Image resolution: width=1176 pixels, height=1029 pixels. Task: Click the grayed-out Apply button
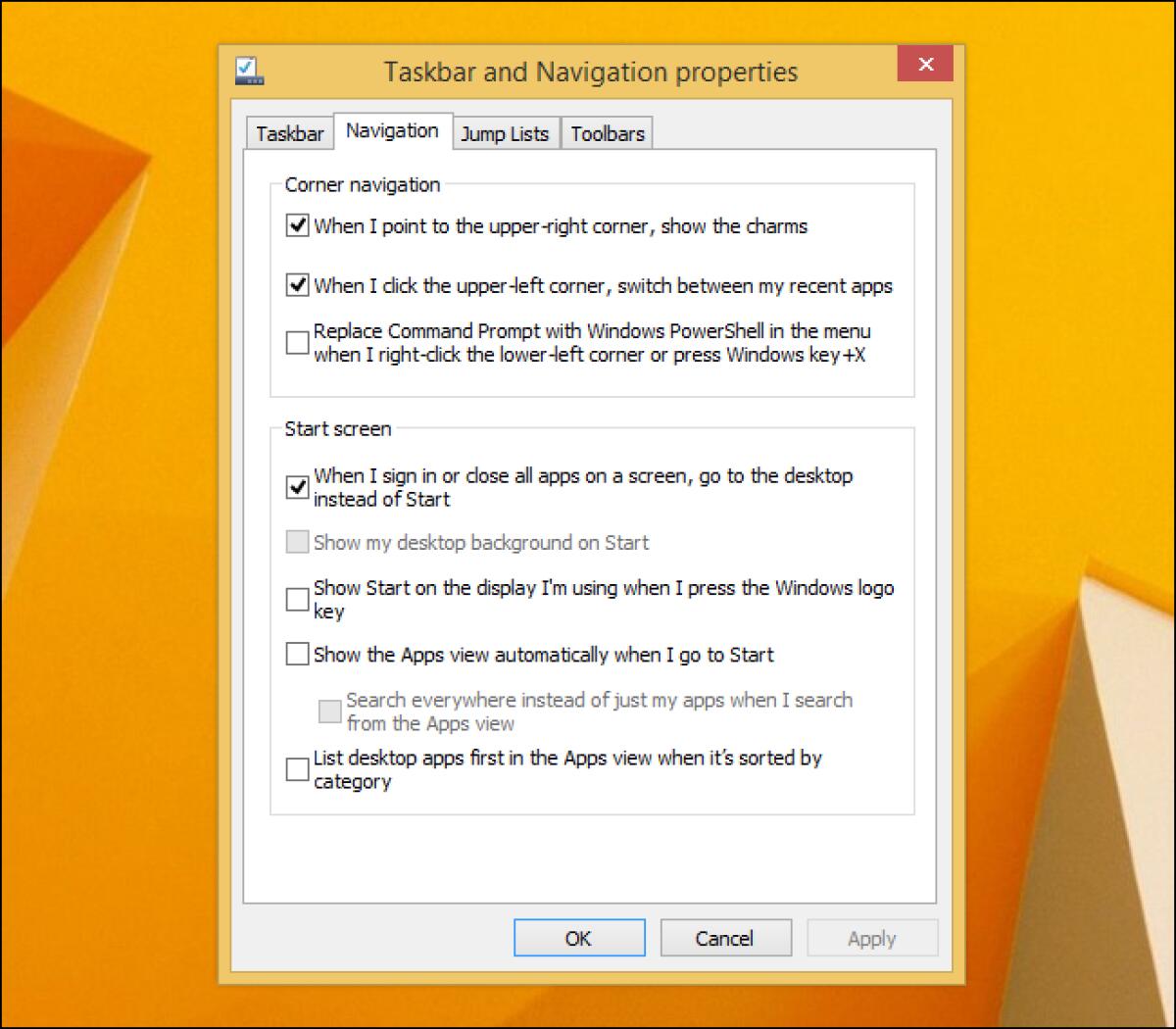pyautogui.click(x=872, y=938)
